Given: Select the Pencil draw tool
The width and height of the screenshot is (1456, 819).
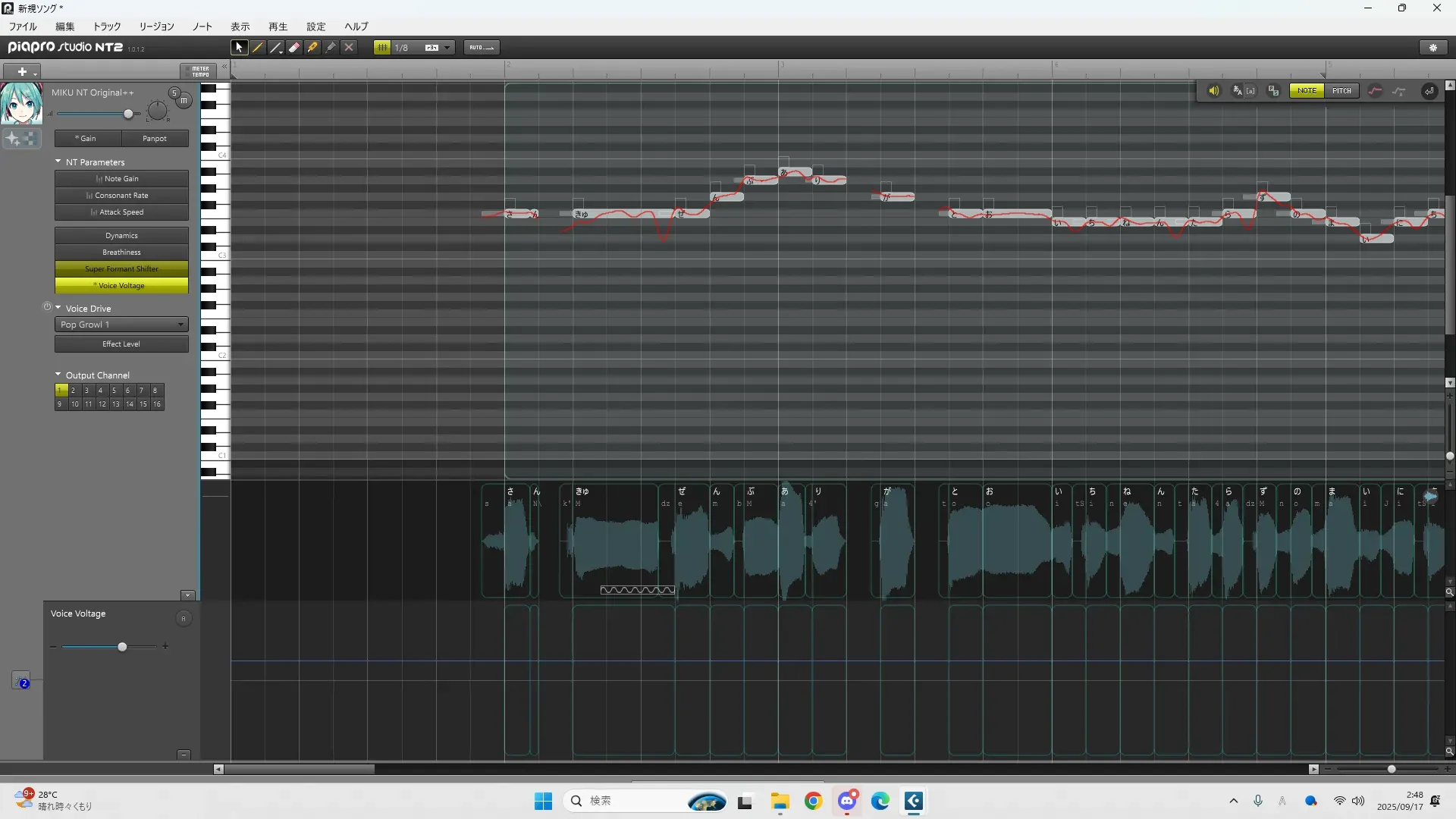Looking at the screenshot, I should [258, 47].
